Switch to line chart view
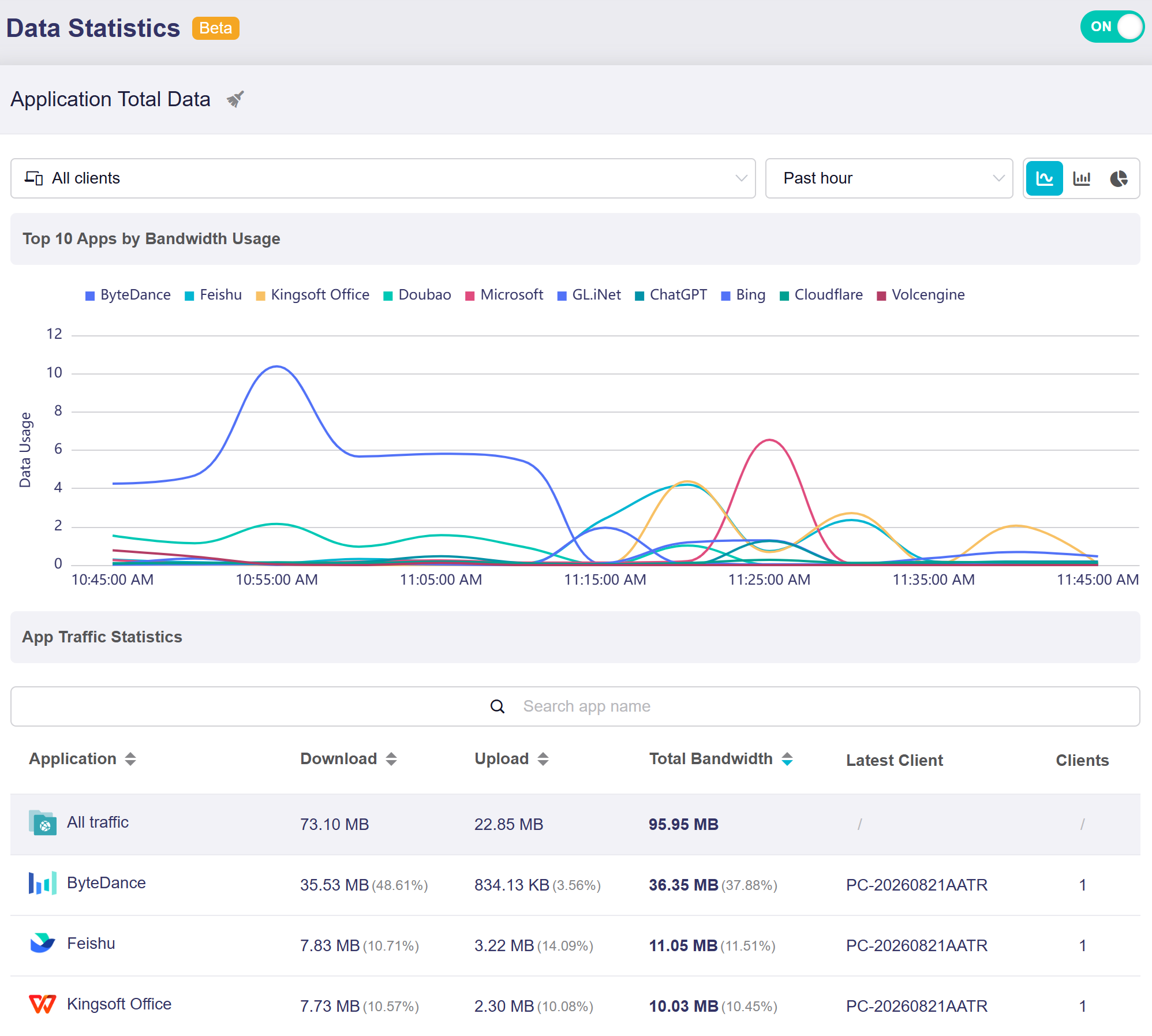This screenshot has height=1036, width=1152. click(x=1045, y=178)
